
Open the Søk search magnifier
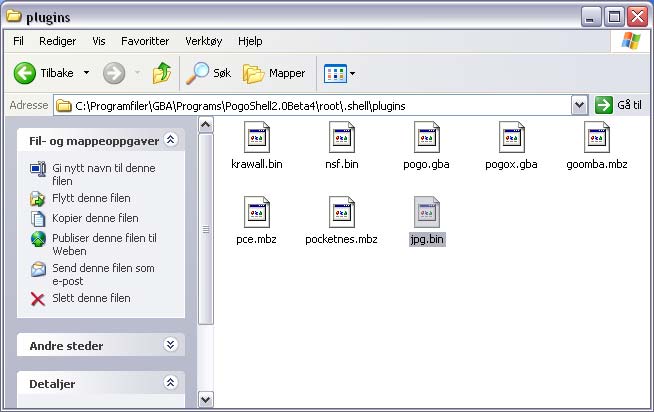(197, 73)
